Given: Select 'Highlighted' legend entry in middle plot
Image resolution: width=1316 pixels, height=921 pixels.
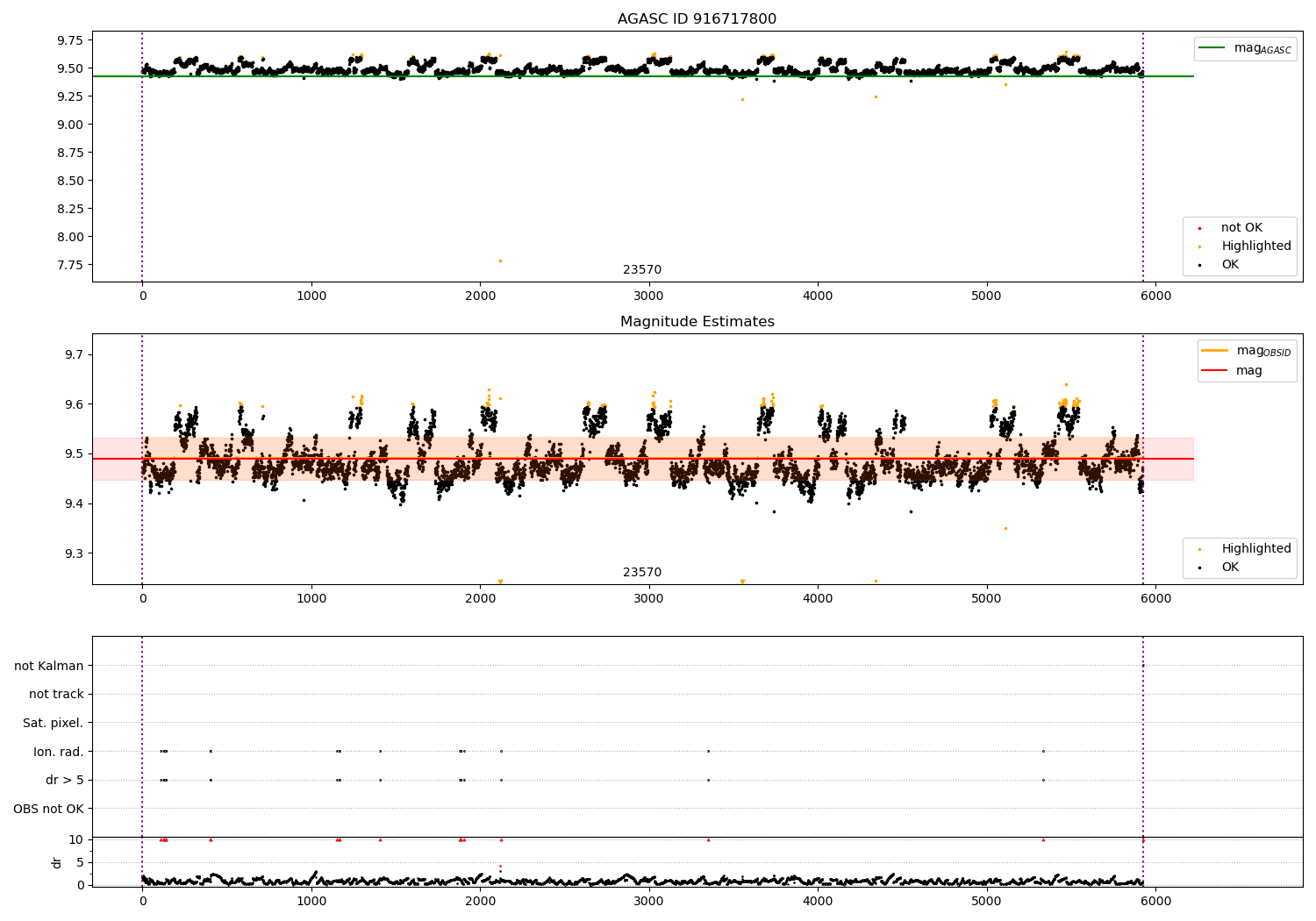Looking at the screenshot, I should pyautogui.click(x=1246, y=549).
